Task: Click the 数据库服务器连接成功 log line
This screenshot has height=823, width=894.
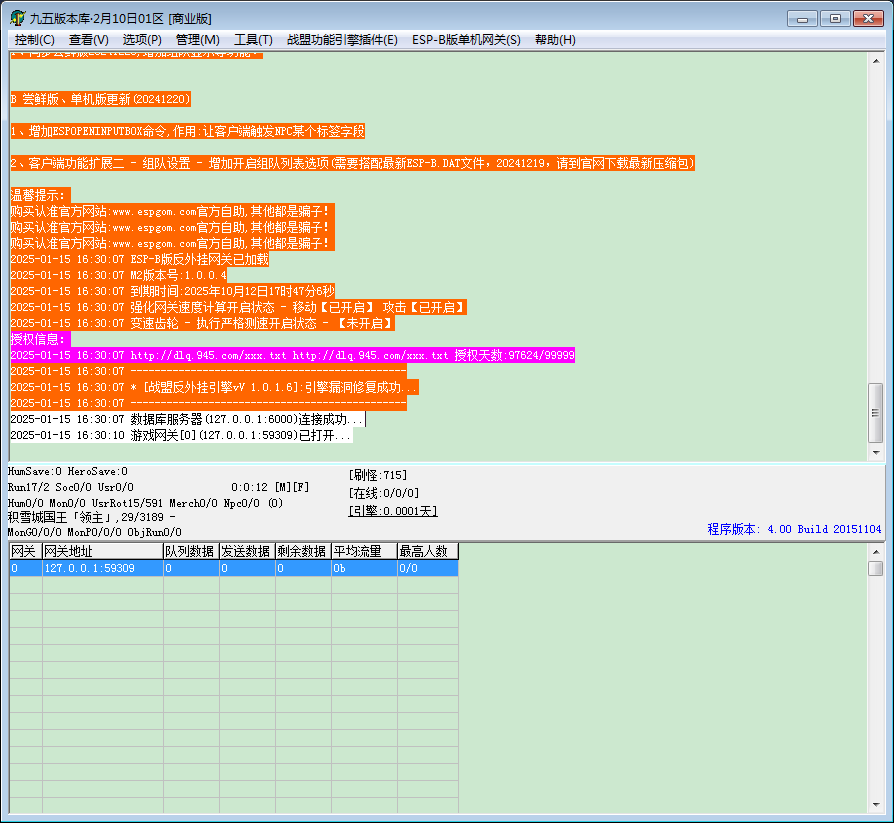Action: pyautogui.click(x=187, y=419)
